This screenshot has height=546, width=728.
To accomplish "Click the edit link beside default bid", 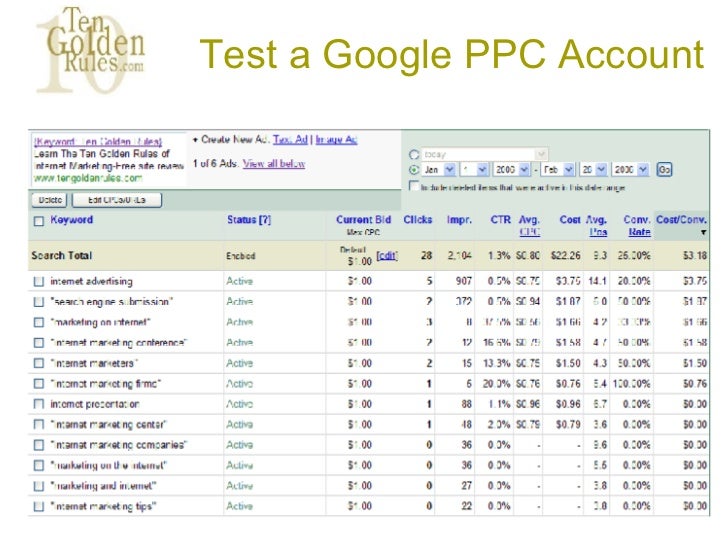I will [387, 256].
